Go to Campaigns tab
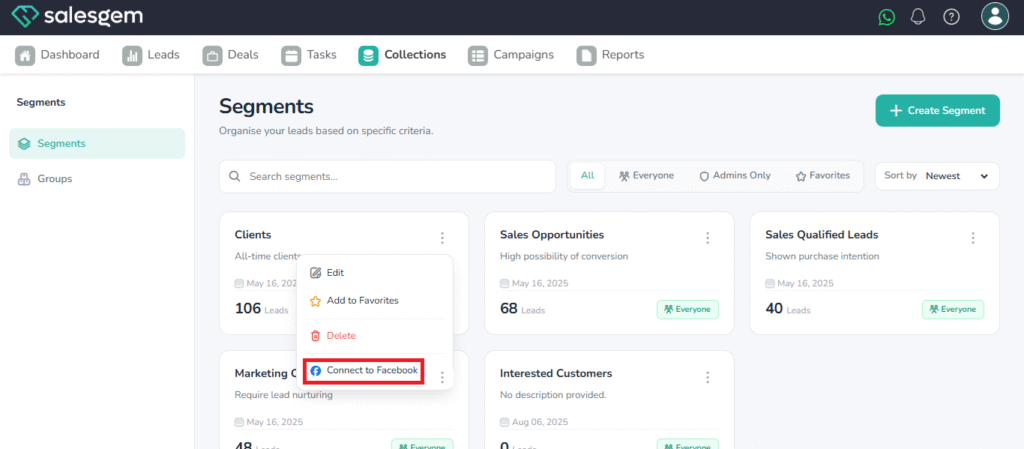This screenshot has height=449, width=1024. [511, 55]
